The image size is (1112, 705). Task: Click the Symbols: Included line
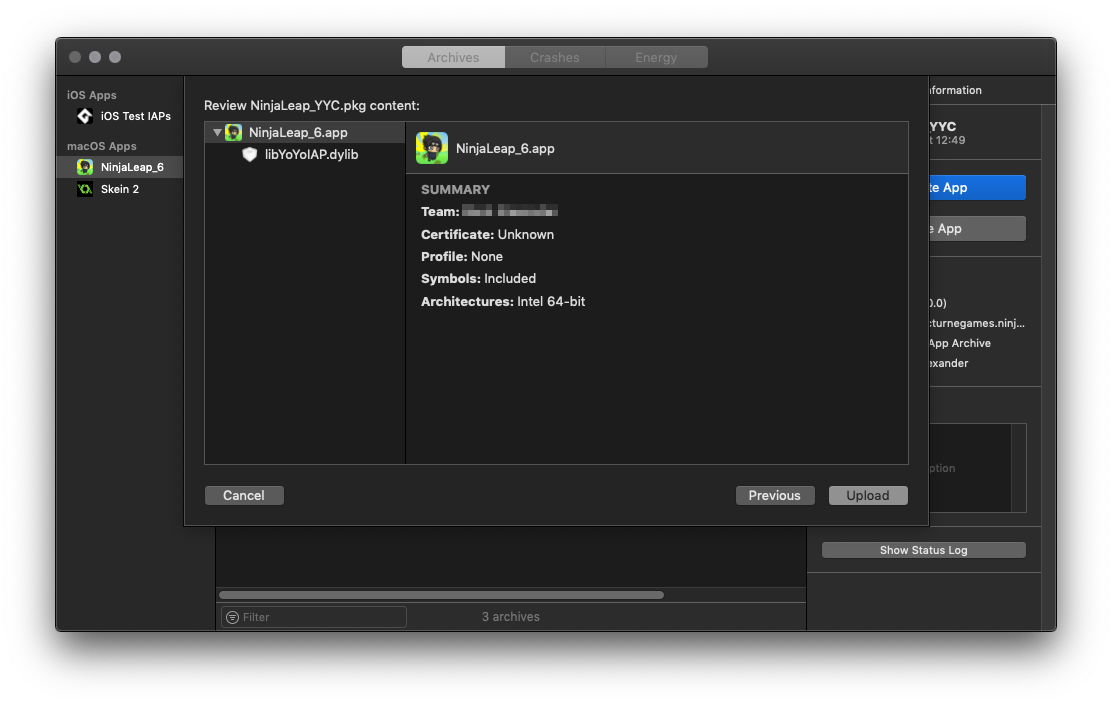[x=478, y=278]
